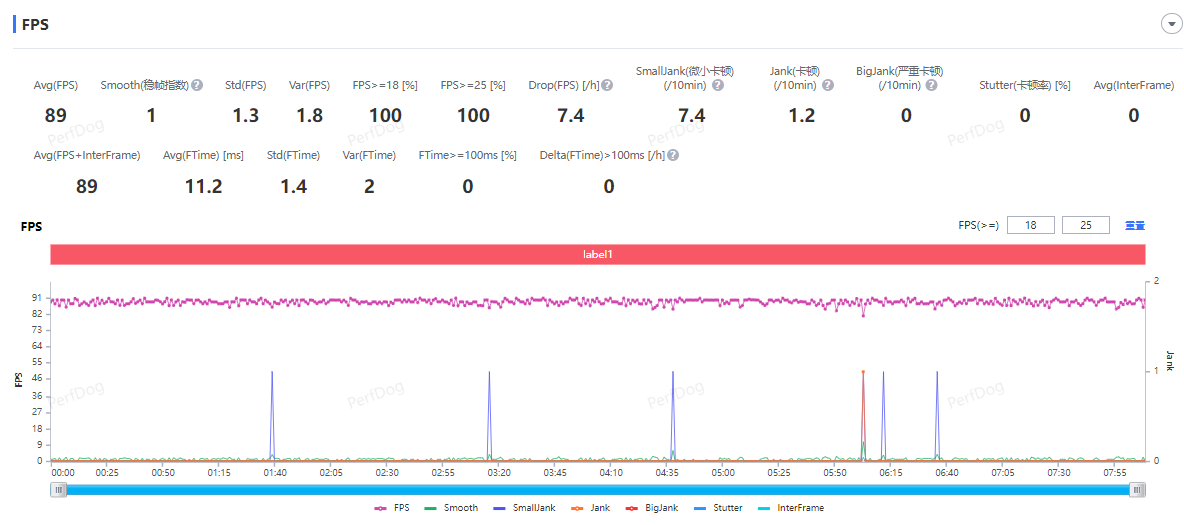Click the blue reset link beside FPS thresholds
This screenshot has width=1184, height=525.
pos(1135,225)
